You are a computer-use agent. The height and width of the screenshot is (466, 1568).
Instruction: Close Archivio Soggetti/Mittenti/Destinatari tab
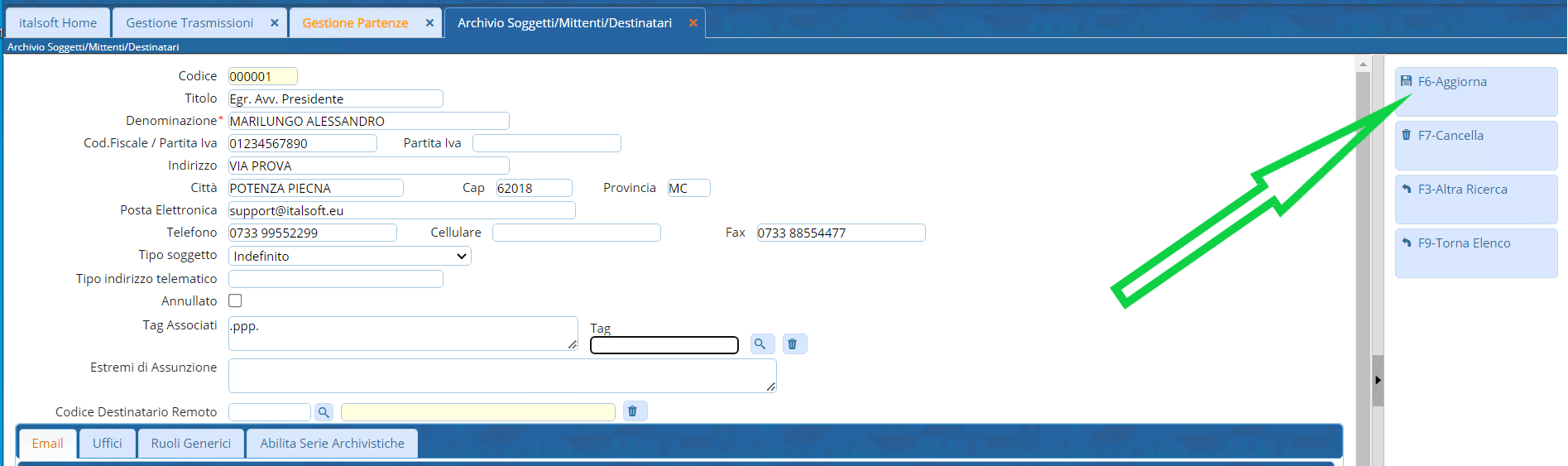693,23
